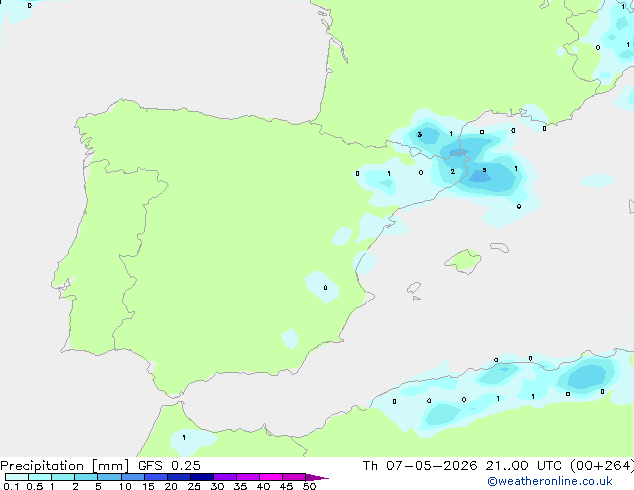Click the Menorca island outline on the map
This screenshot has height=490, width=634.
500,247
